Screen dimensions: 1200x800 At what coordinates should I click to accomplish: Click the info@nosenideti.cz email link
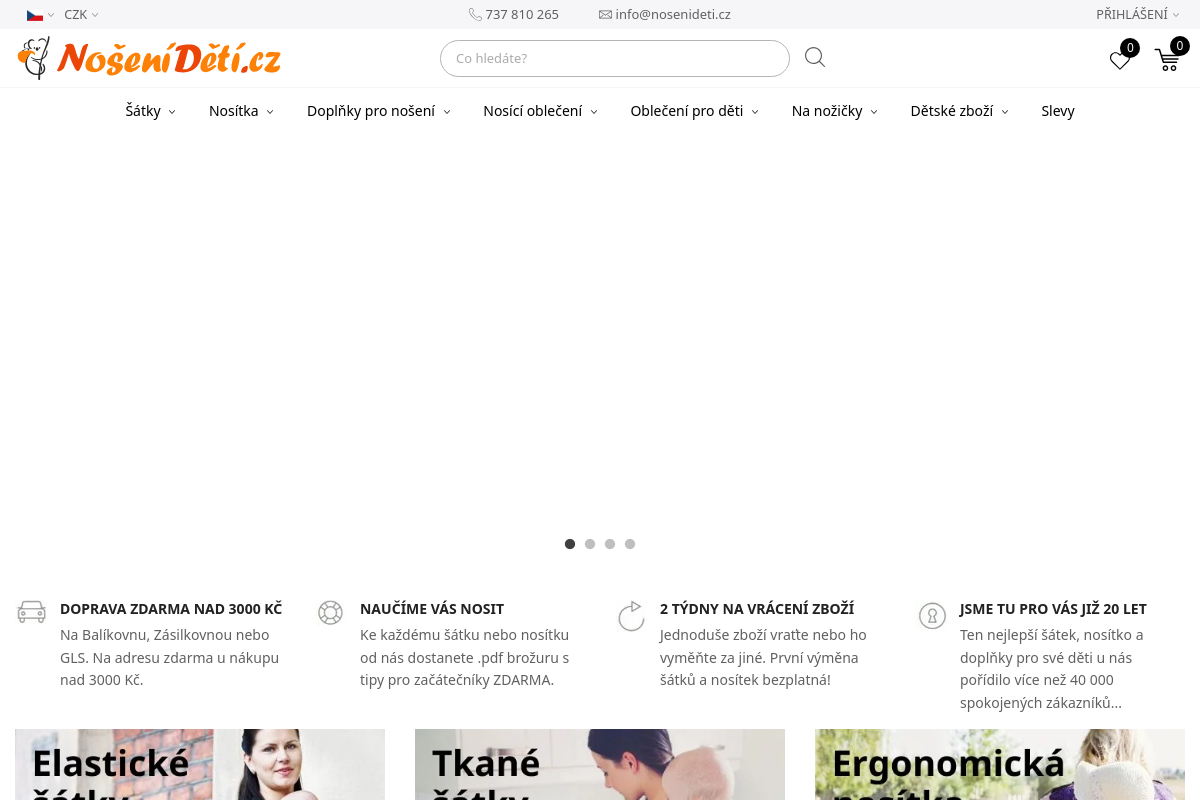(x=673, y=15)
